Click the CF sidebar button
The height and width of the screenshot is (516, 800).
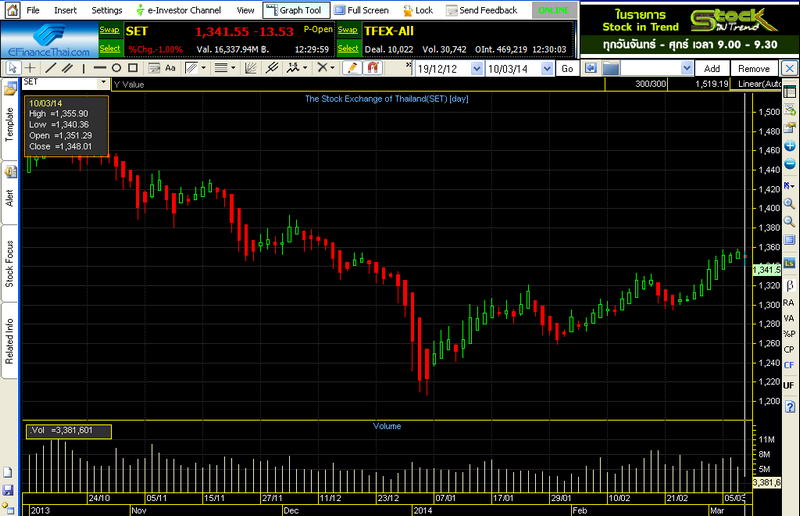click(788, 365)
